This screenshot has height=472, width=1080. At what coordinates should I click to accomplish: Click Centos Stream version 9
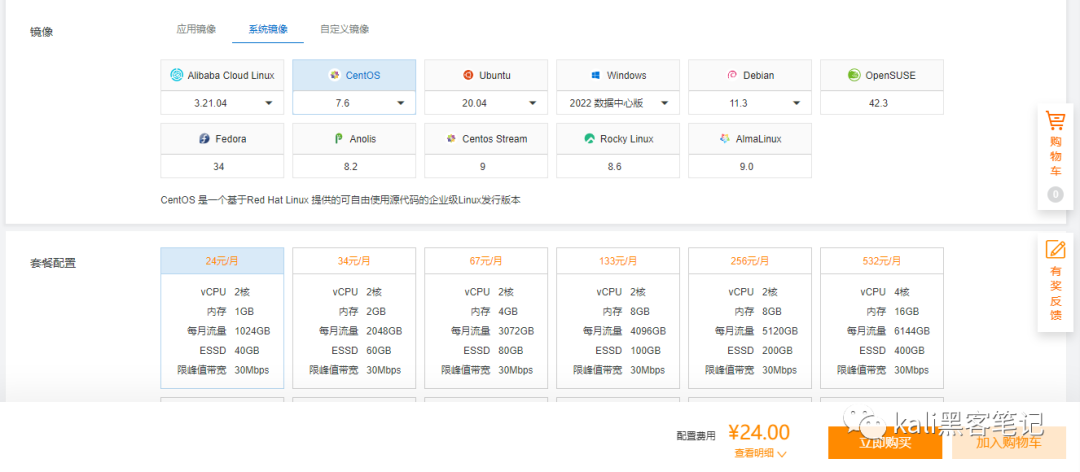point(486,166)
